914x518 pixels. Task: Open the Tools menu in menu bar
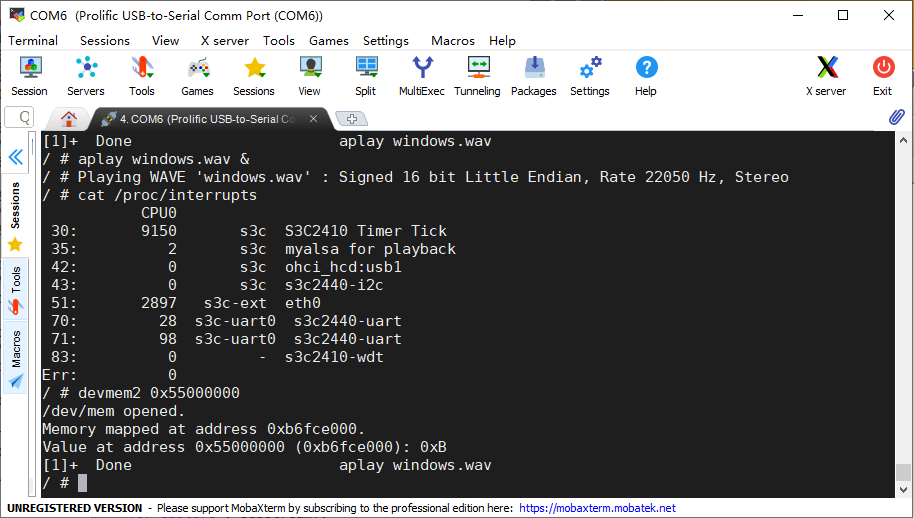[x=279, y=41]
